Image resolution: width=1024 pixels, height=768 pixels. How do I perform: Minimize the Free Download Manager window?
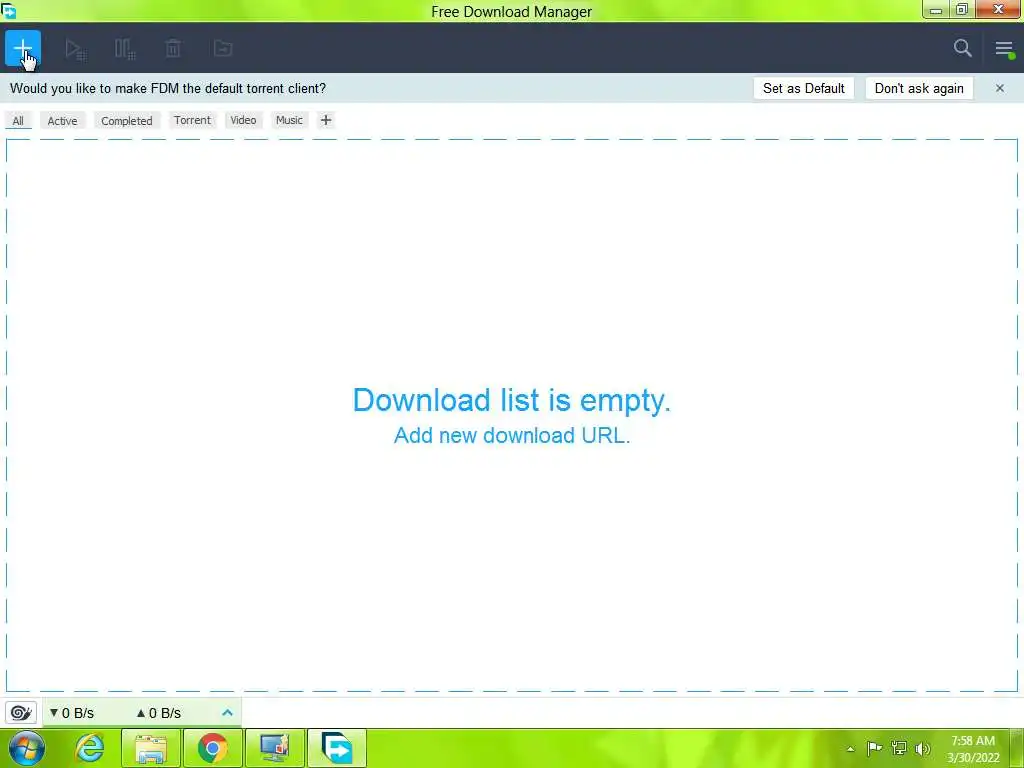936,10
